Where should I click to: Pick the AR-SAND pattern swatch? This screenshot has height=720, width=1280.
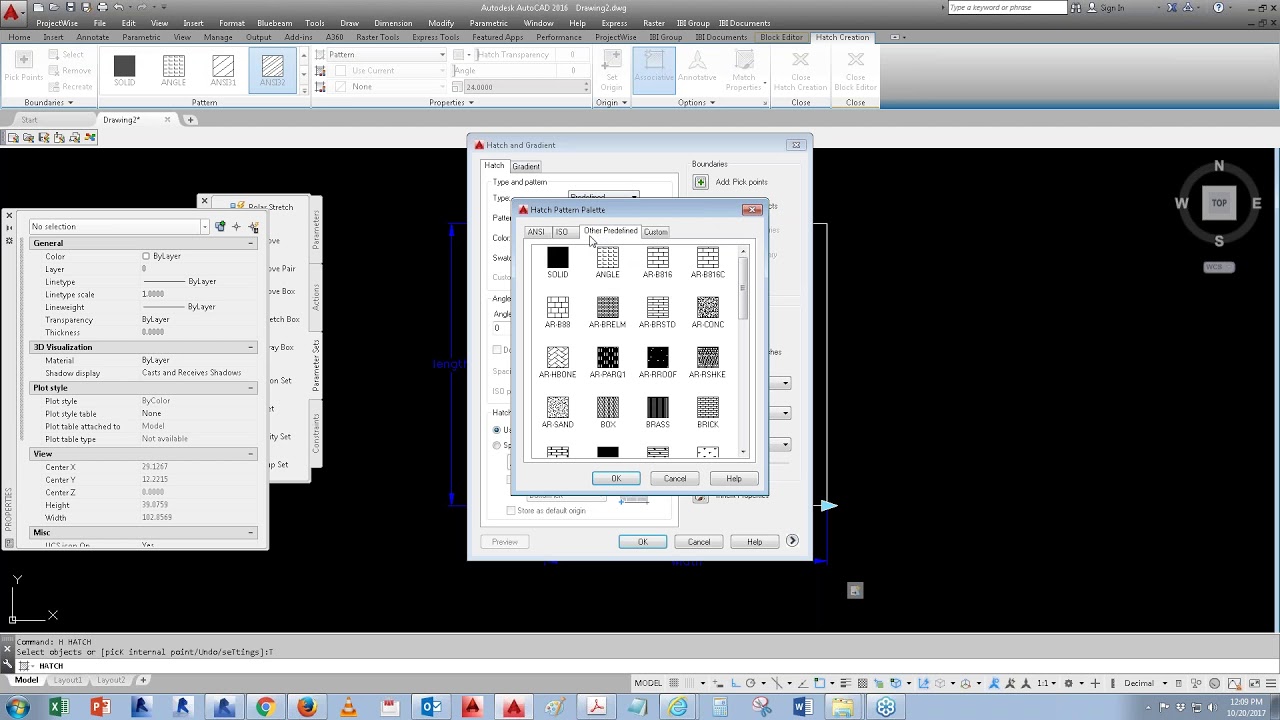click(x=558, y=408)
